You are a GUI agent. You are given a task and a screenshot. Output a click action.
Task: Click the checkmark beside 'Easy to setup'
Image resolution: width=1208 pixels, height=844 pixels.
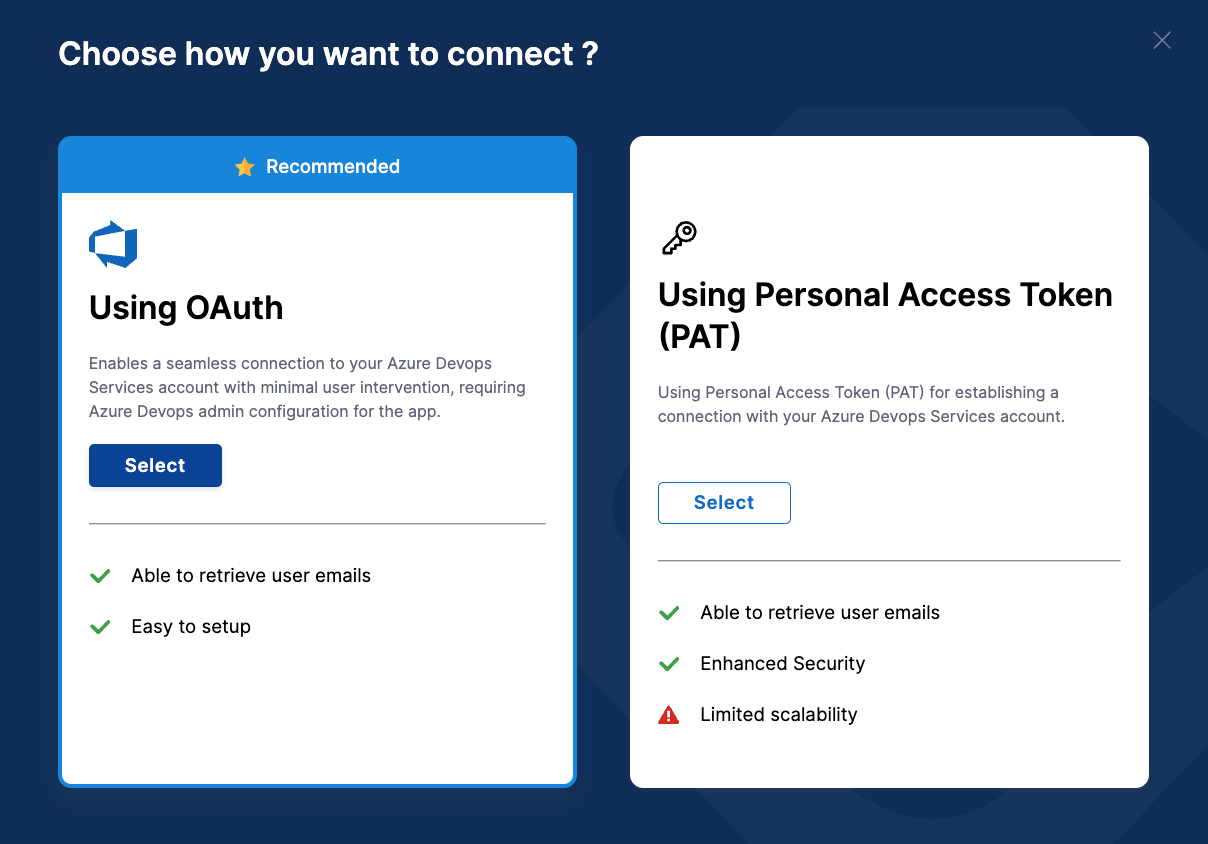click(x=100, y=627)
